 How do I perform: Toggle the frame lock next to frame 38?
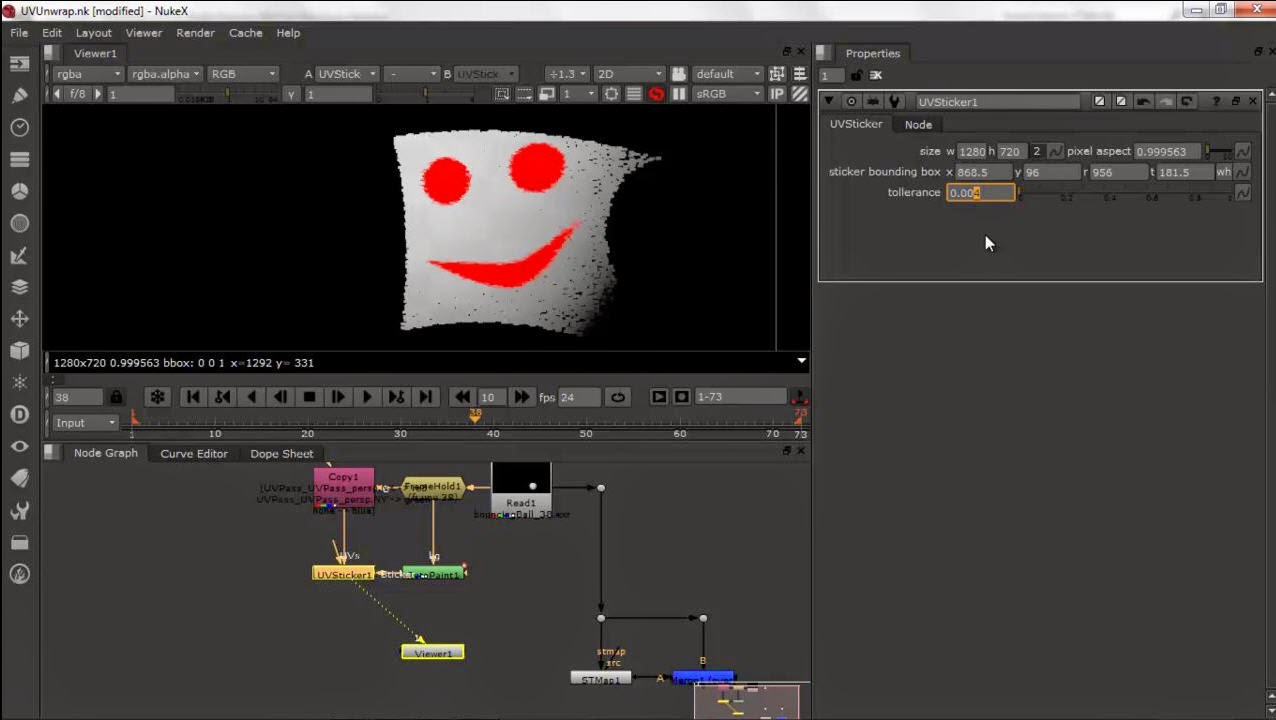(x=116, y=397)
